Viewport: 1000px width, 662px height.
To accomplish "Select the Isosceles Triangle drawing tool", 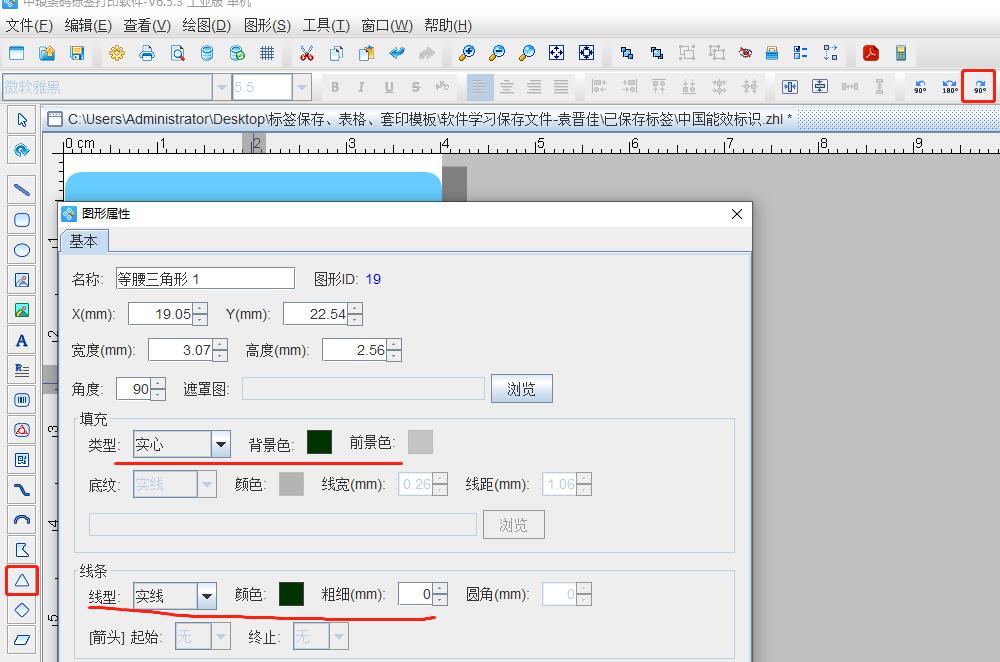I will point(20,580).
